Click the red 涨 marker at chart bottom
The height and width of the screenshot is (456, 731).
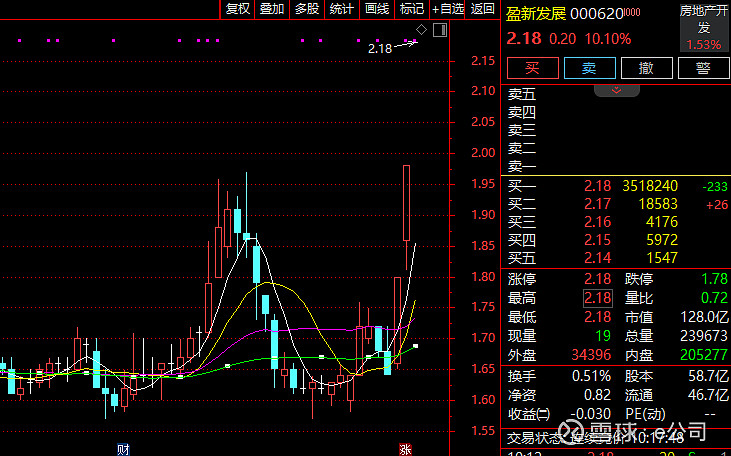pyautogui.click(x=406, y=448)
